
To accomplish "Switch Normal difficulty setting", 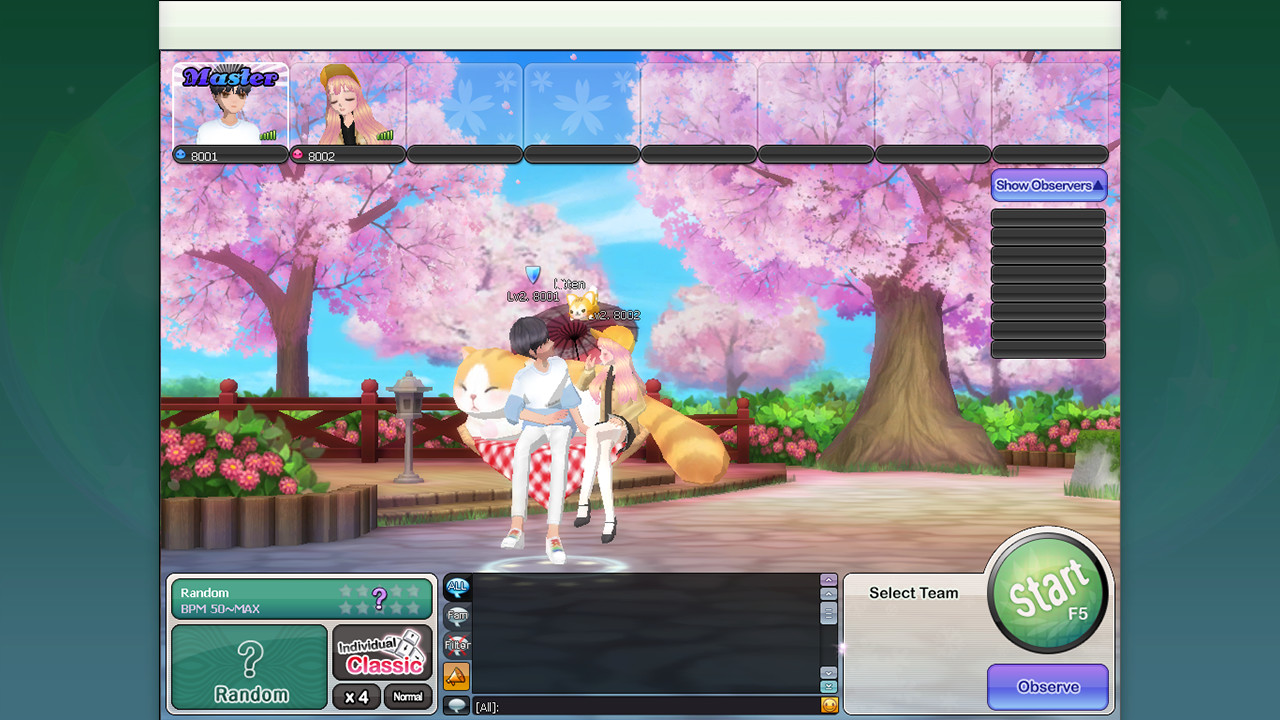I will tap(408, 697).
